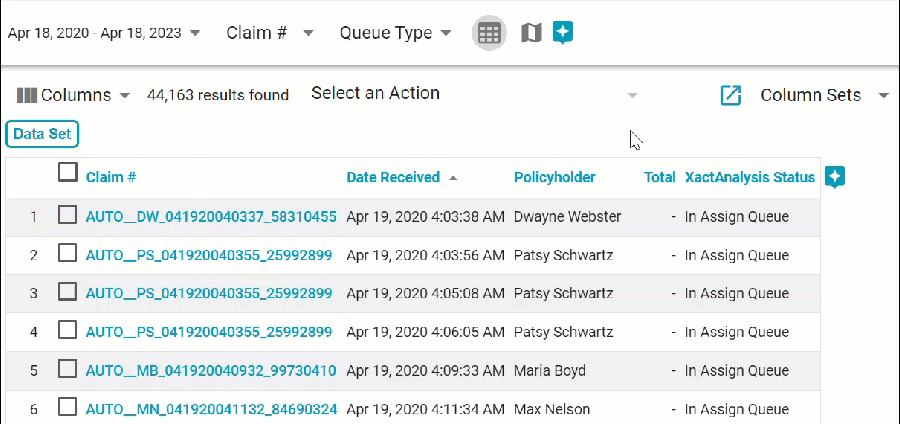Open the pop-out external window icon

[731, 95]
